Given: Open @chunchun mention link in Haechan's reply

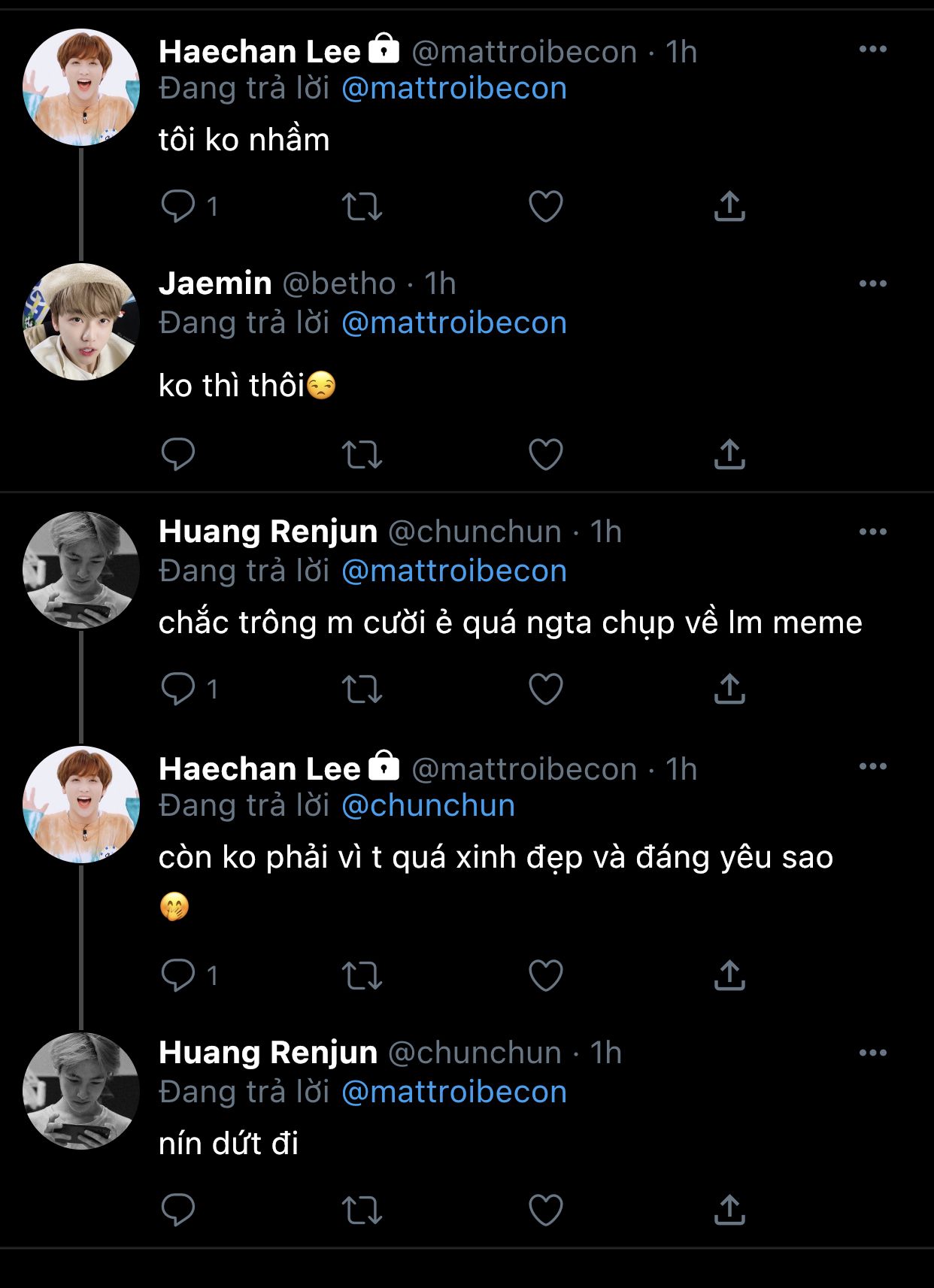Looking at the screenshot, I should [x=428, y=806].
